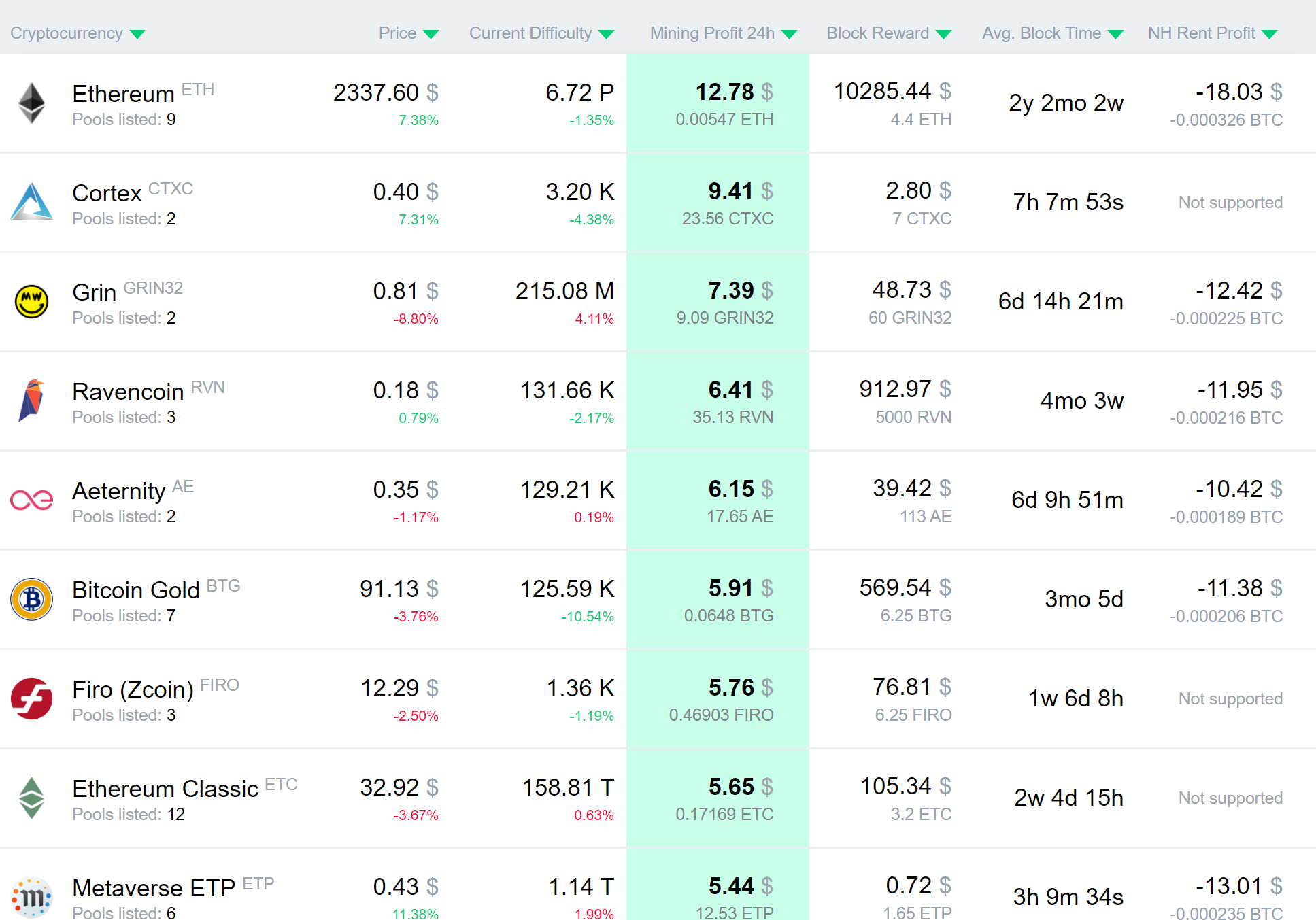Click the Avg. Block Time header
This screenshot has height=920, width=1316.
pyautogui.click(x=1041, y=33)
